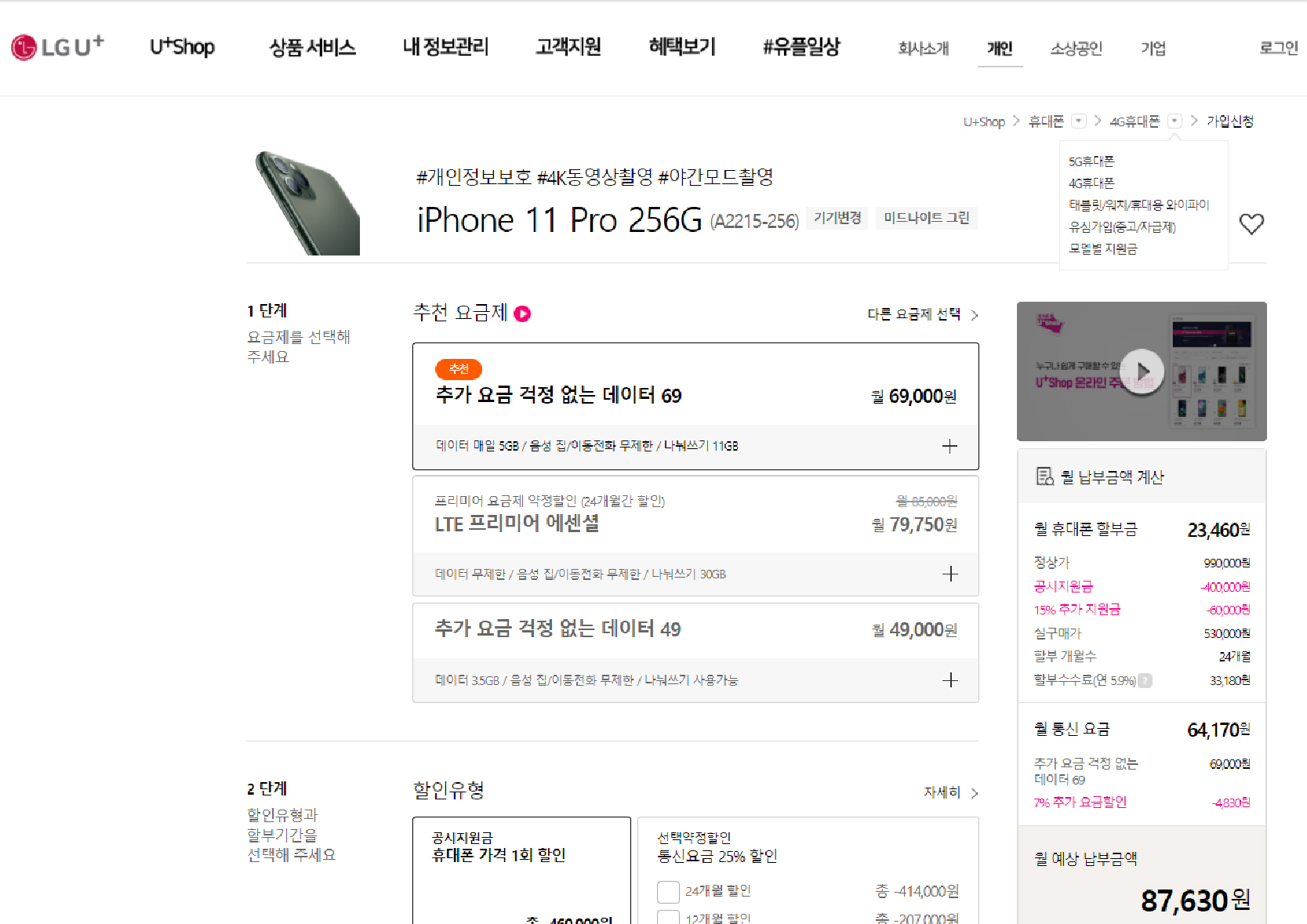
Task: Click 7% 추가 요금할인 row
Action: 1142,803
